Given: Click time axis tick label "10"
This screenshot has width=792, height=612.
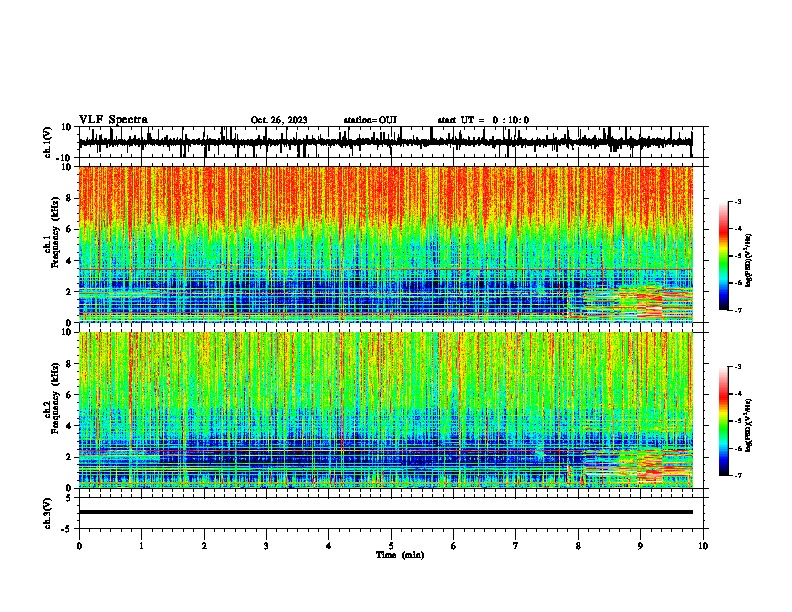Looking at the screenshot, I should click(x=703, y=546).
